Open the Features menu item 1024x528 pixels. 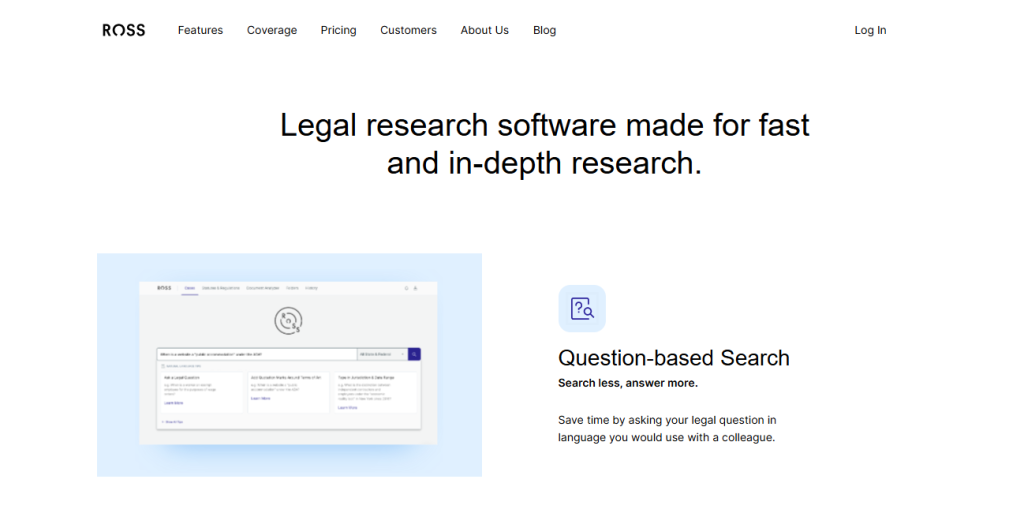200,30
